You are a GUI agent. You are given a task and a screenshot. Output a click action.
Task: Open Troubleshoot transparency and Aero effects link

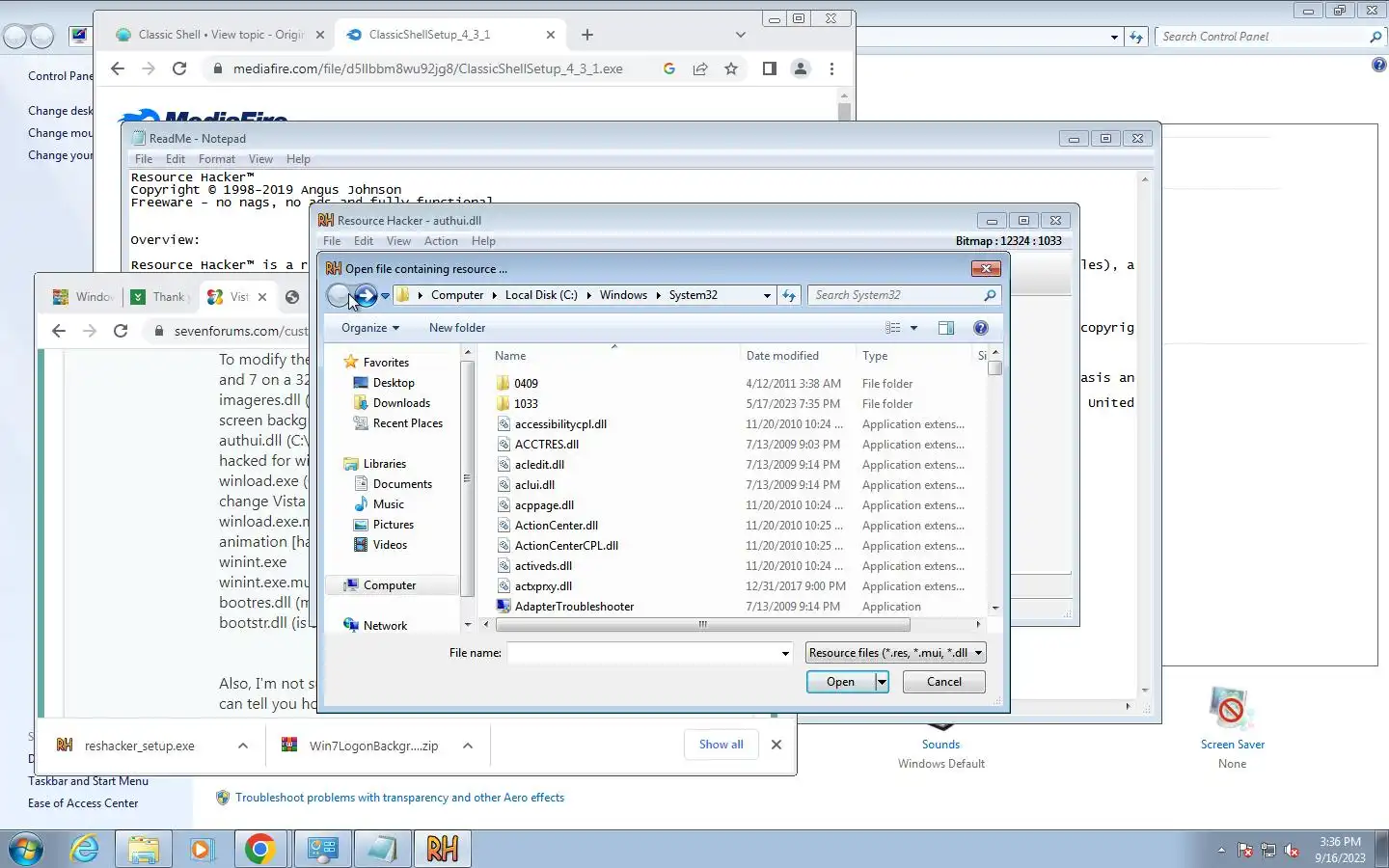(x=399, y=798)
